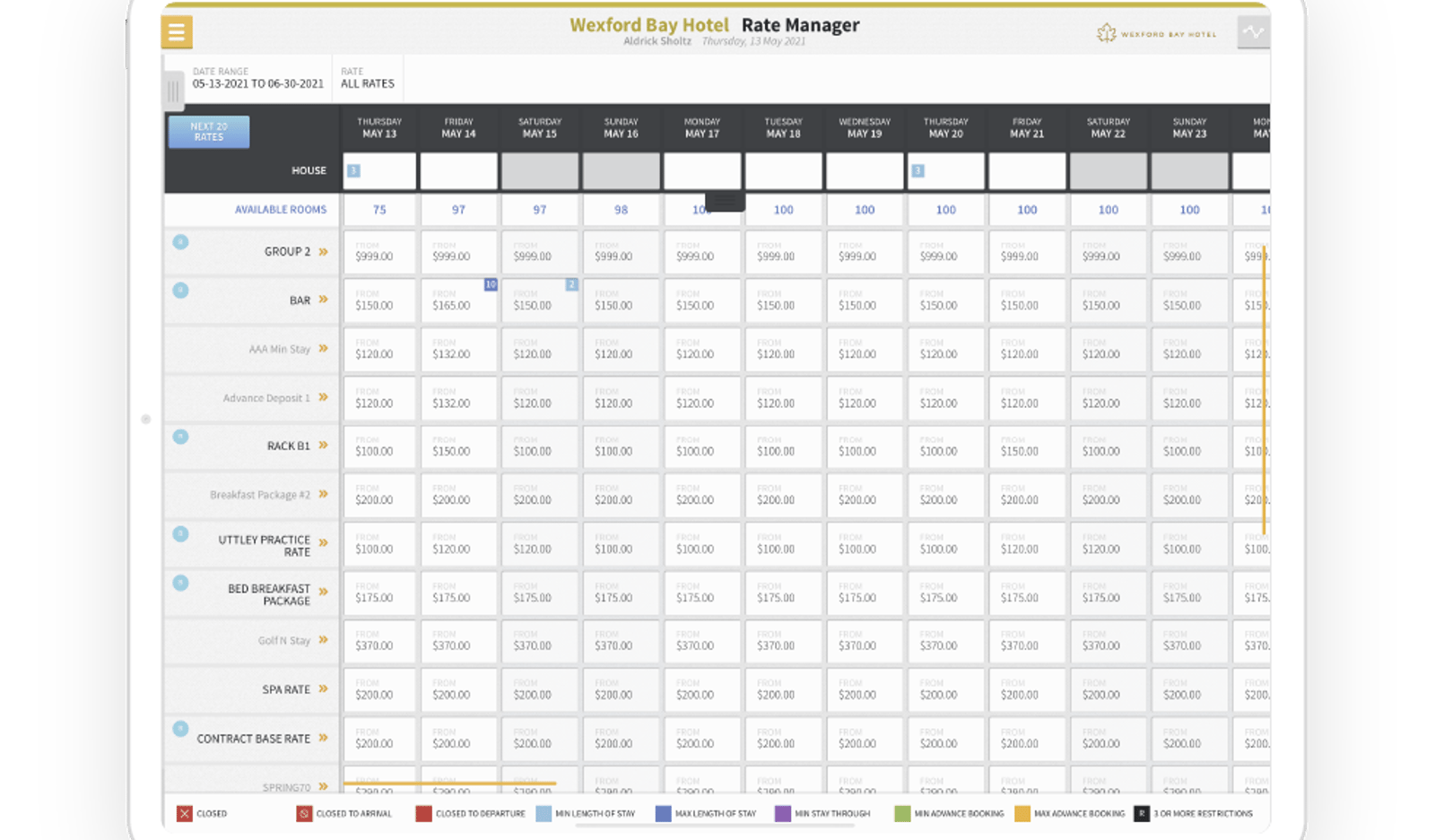Select the Monday May 17 column header
The image size is (1435, 840).
point(702,127)
